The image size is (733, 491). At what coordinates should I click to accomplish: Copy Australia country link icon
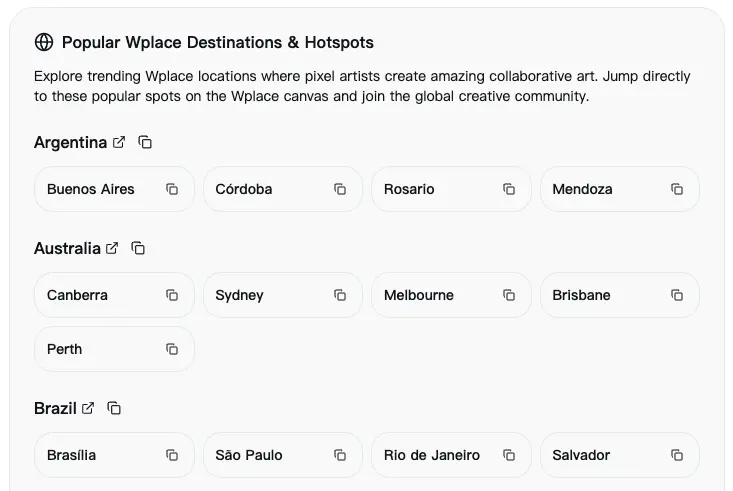click(138, 248)
